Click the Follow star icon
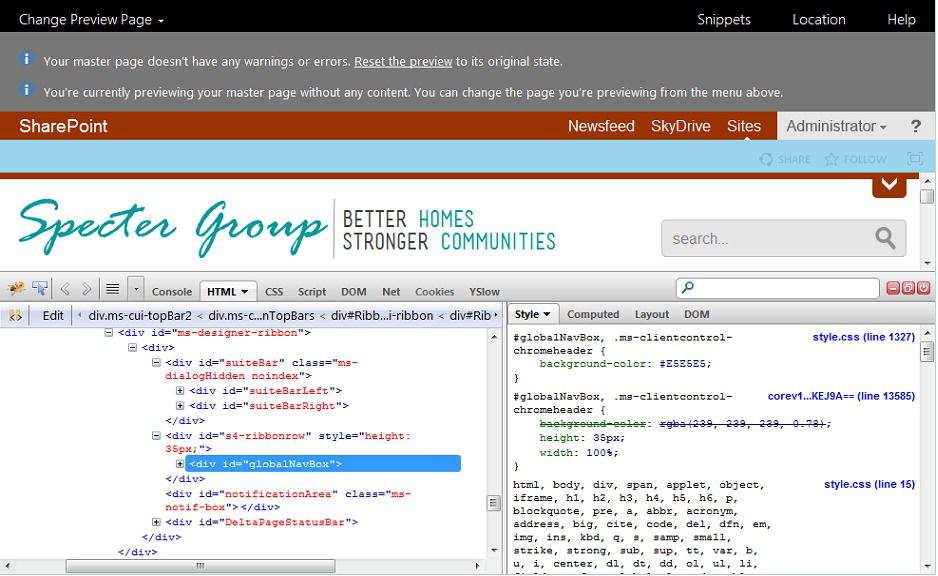Image resolution: width=938 pixels, height=576 pixels. 832,160
